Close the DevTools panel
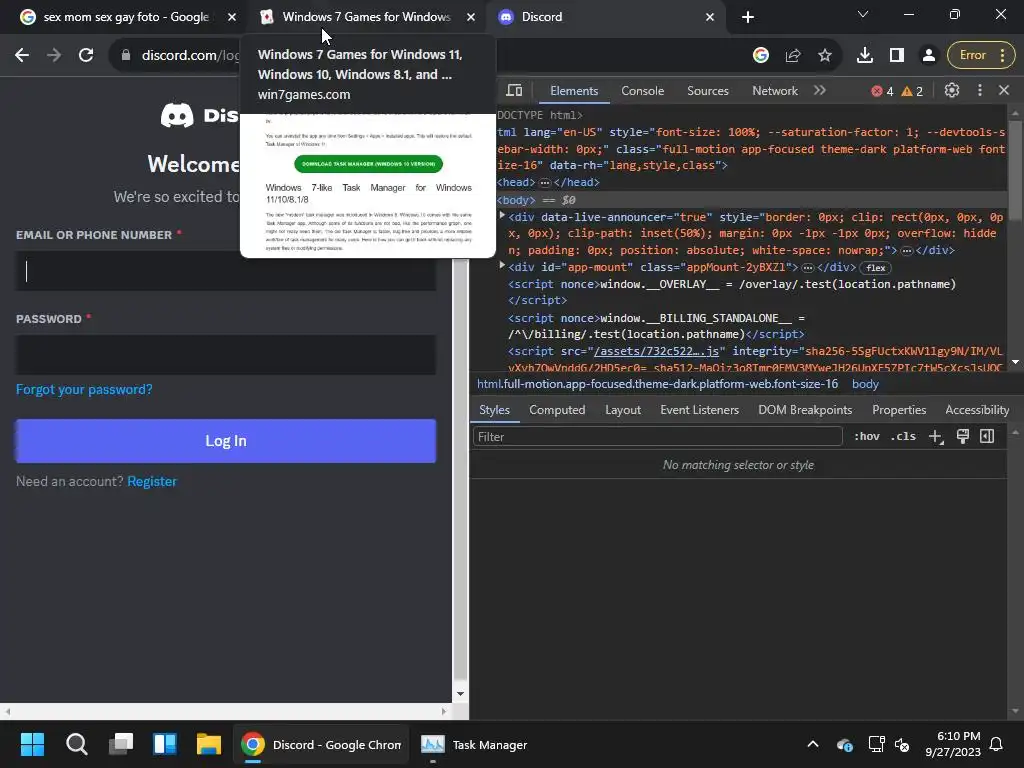1024x768 pixels. [1004, 91]
